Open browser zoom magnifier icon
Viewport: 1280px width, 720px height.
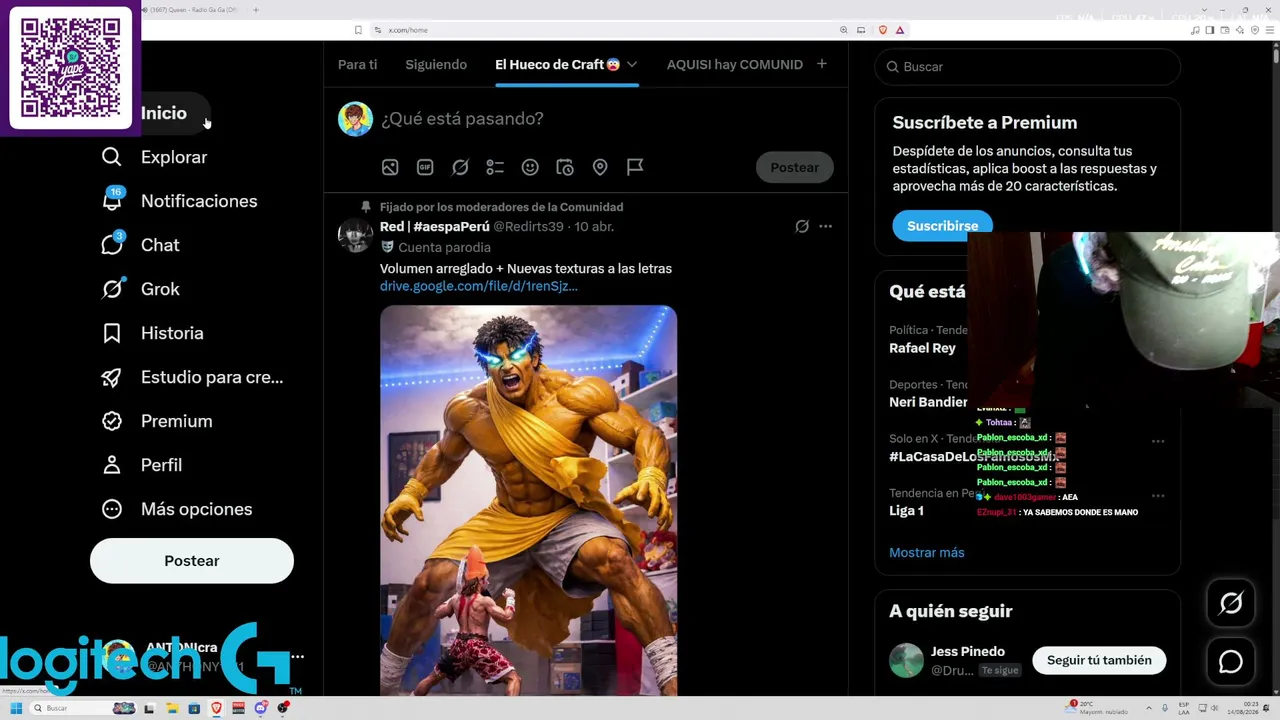click(844, 30)
